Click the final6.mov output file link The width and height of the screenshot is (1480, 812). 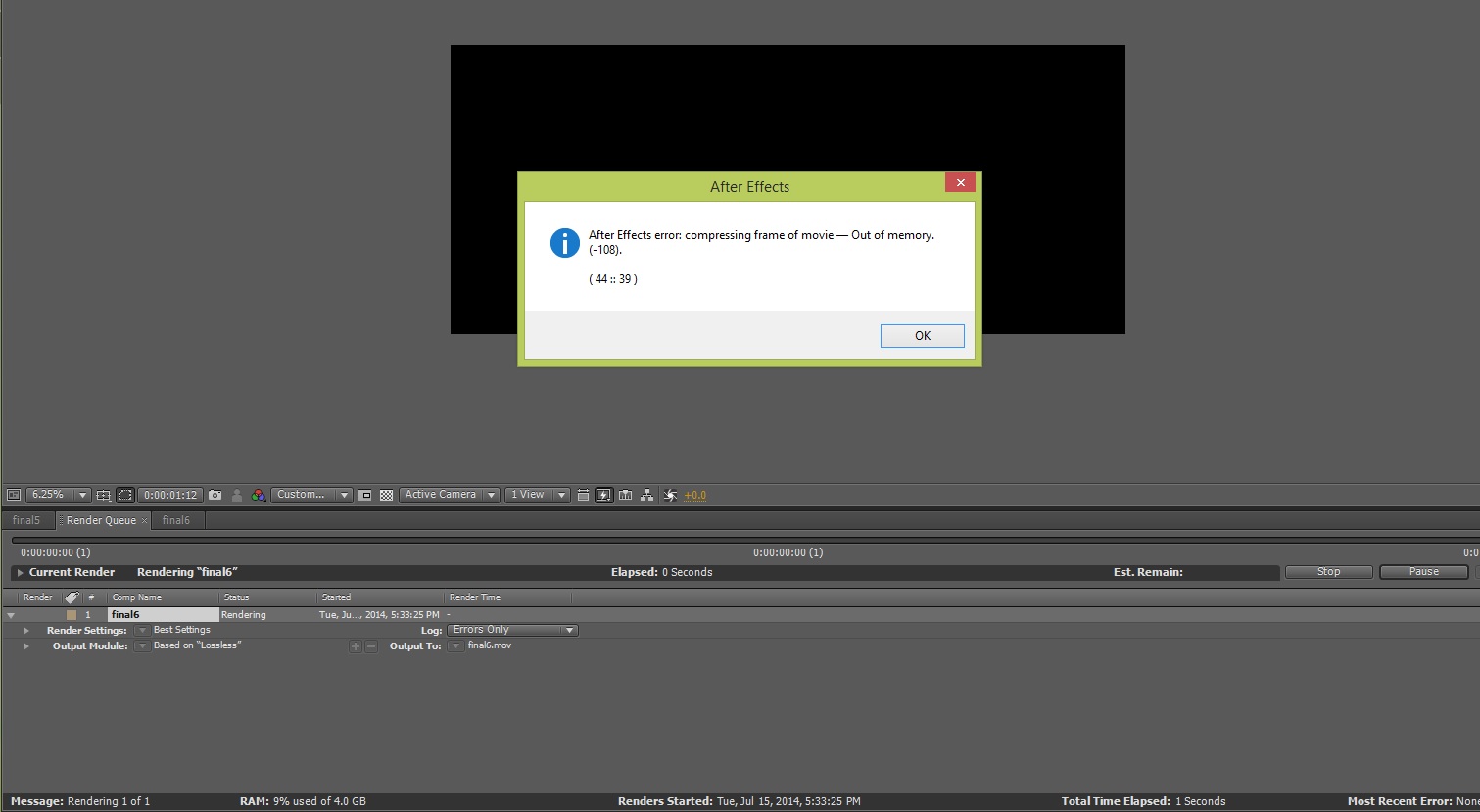[490, 645]
